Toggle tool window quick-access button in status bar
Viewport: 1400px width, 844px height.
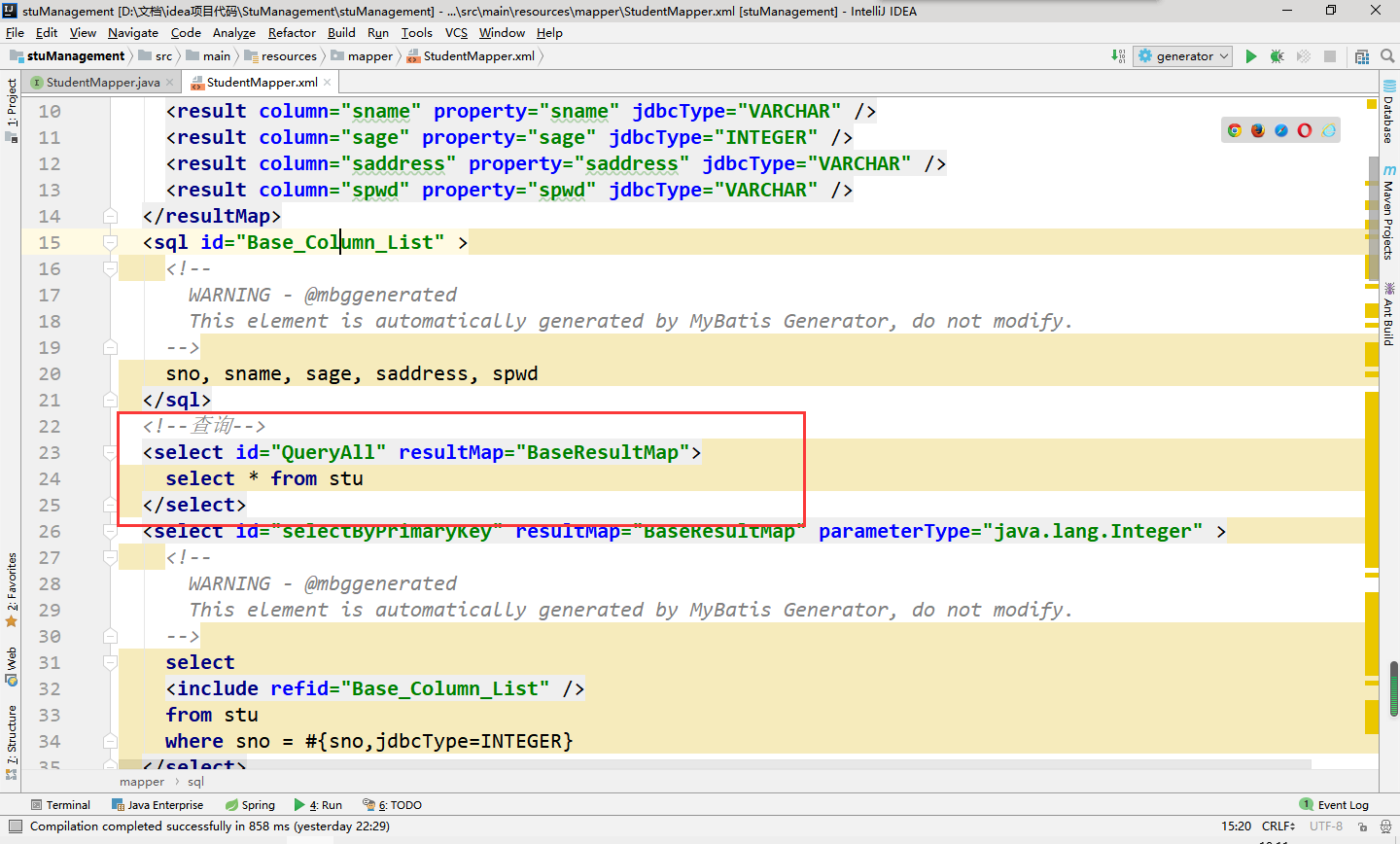click(14, 826)
